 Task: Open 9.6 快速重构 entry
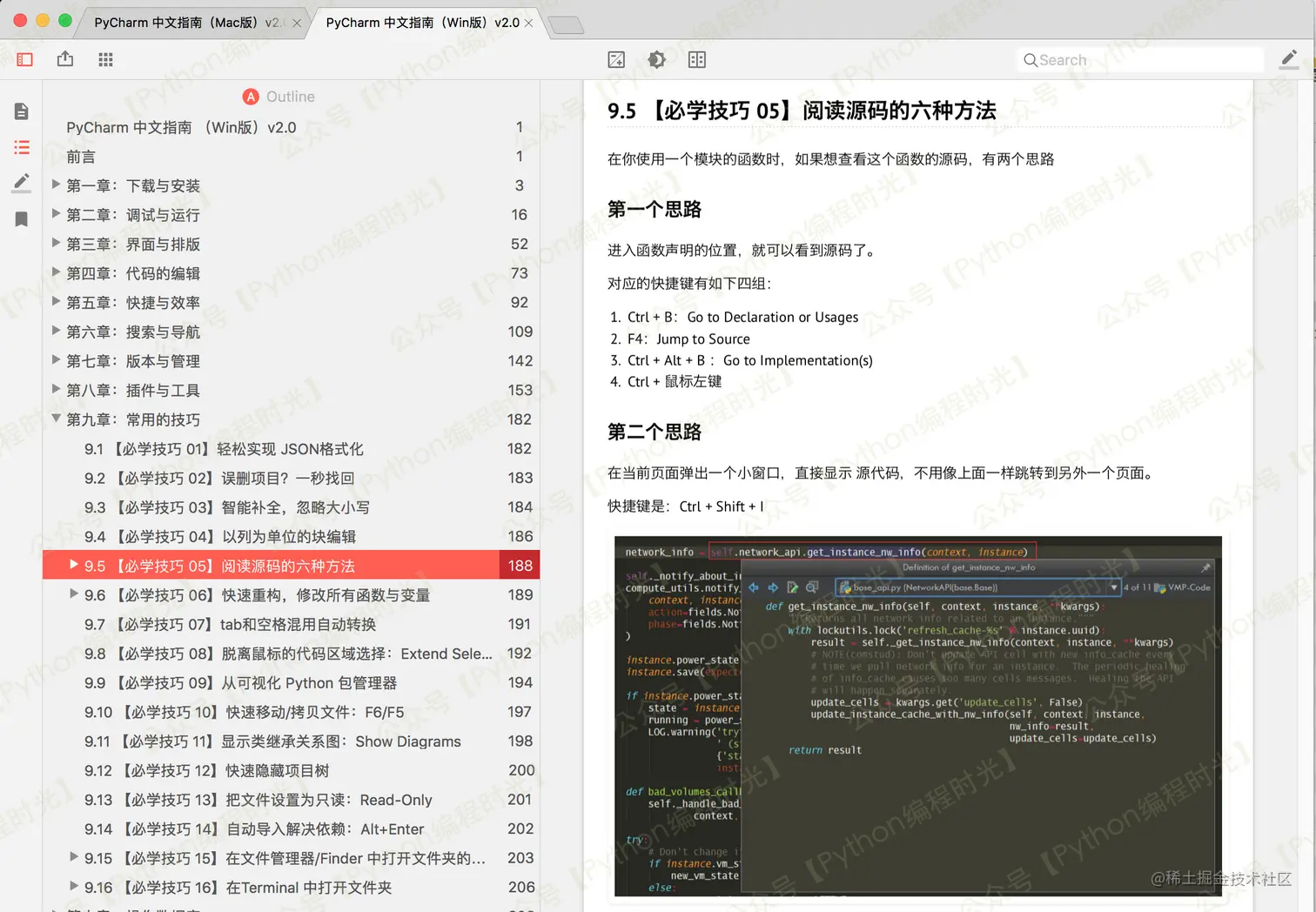[x=292, y=595]
